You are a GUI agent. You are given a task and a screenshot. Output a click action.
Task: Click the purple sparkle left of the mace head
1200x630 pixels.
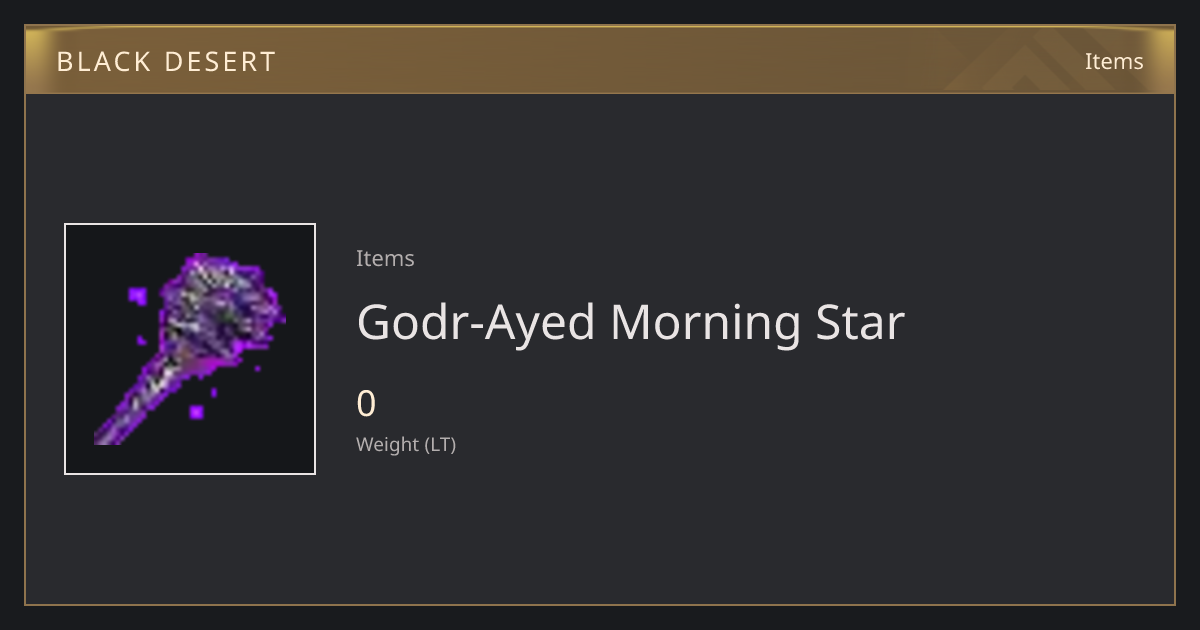138,296
